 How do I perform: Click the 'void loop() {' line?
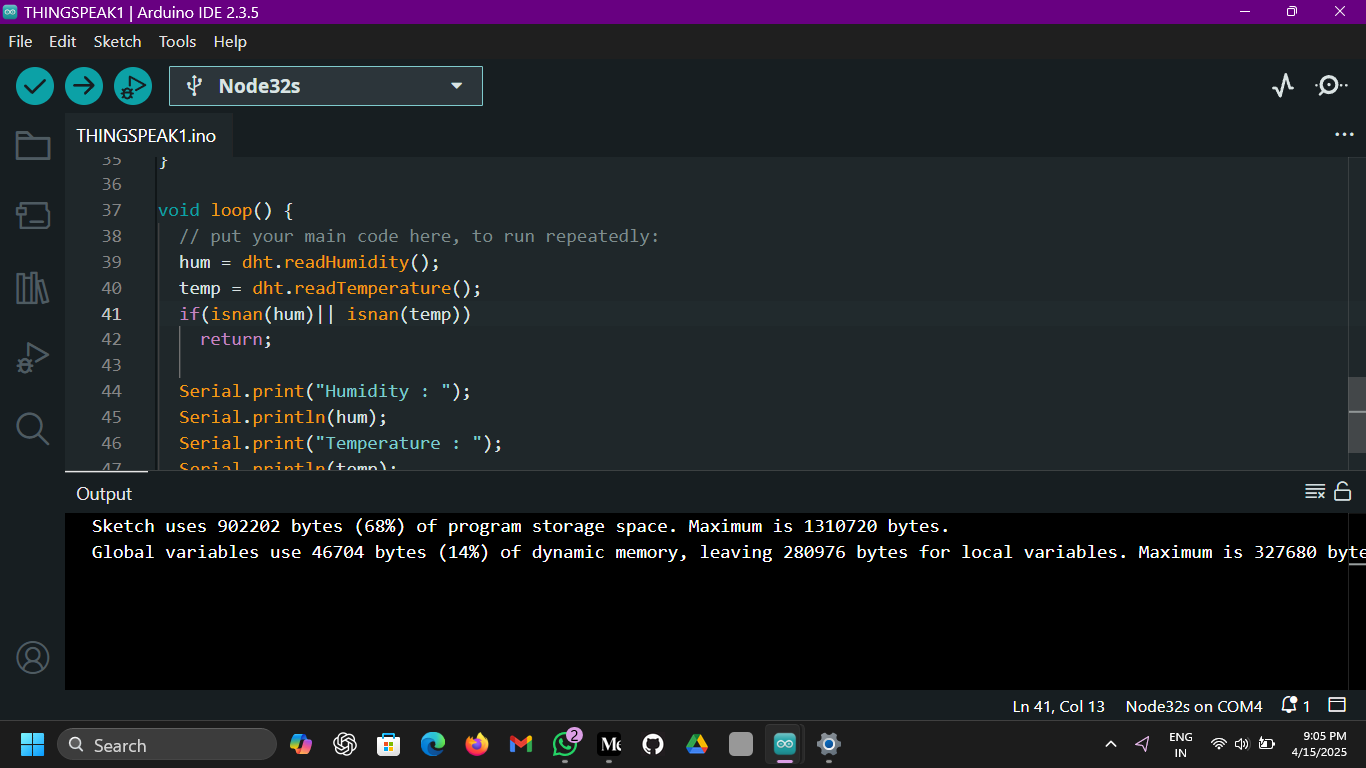tap(225, 210)
